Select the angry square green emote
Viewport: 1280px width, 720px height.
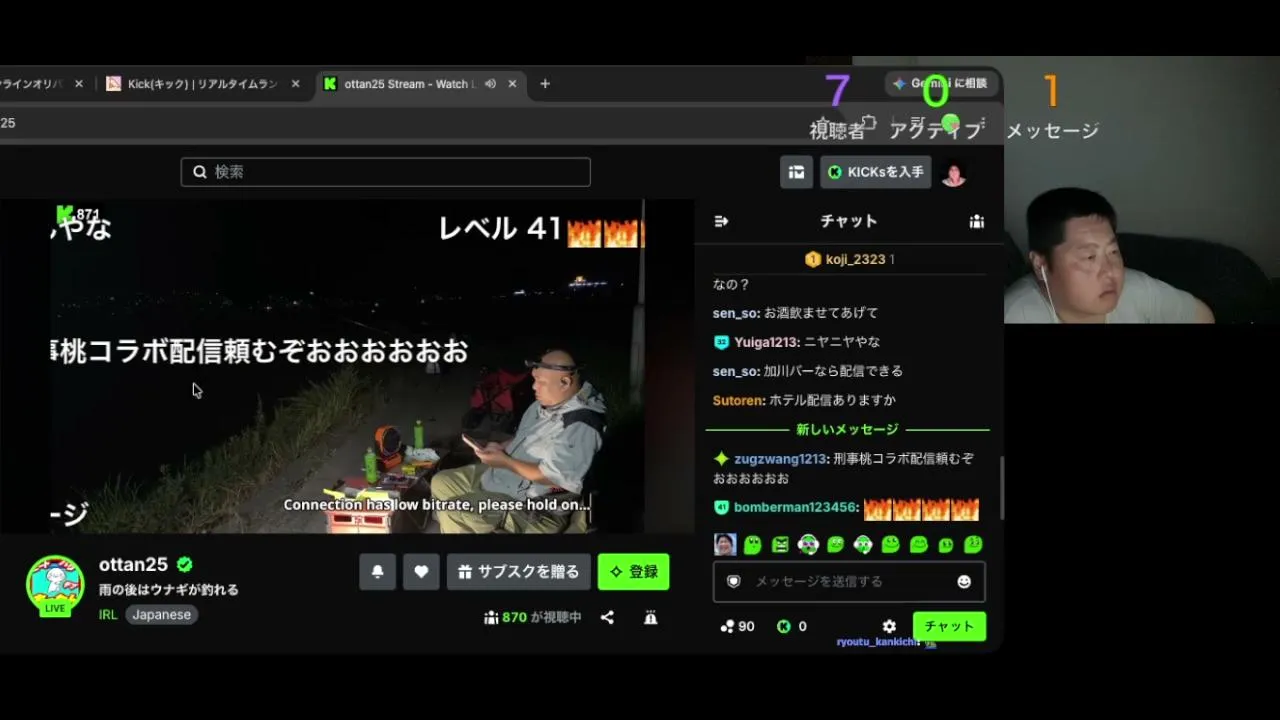pyautogui.click(x=781, y=545)
